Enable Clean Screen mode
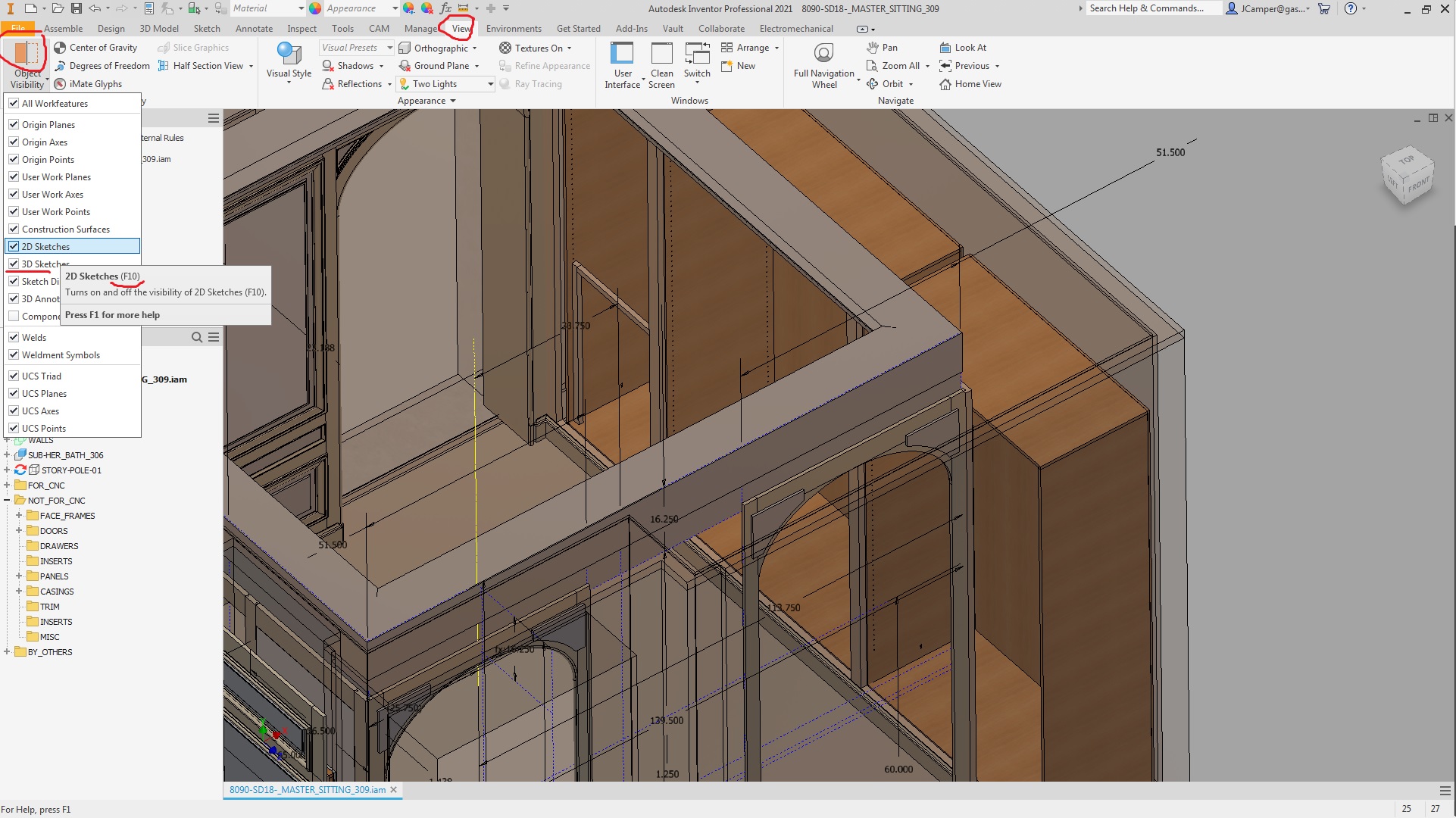The height and width of the screenshot is (818, 1456). tap(661, 64)
